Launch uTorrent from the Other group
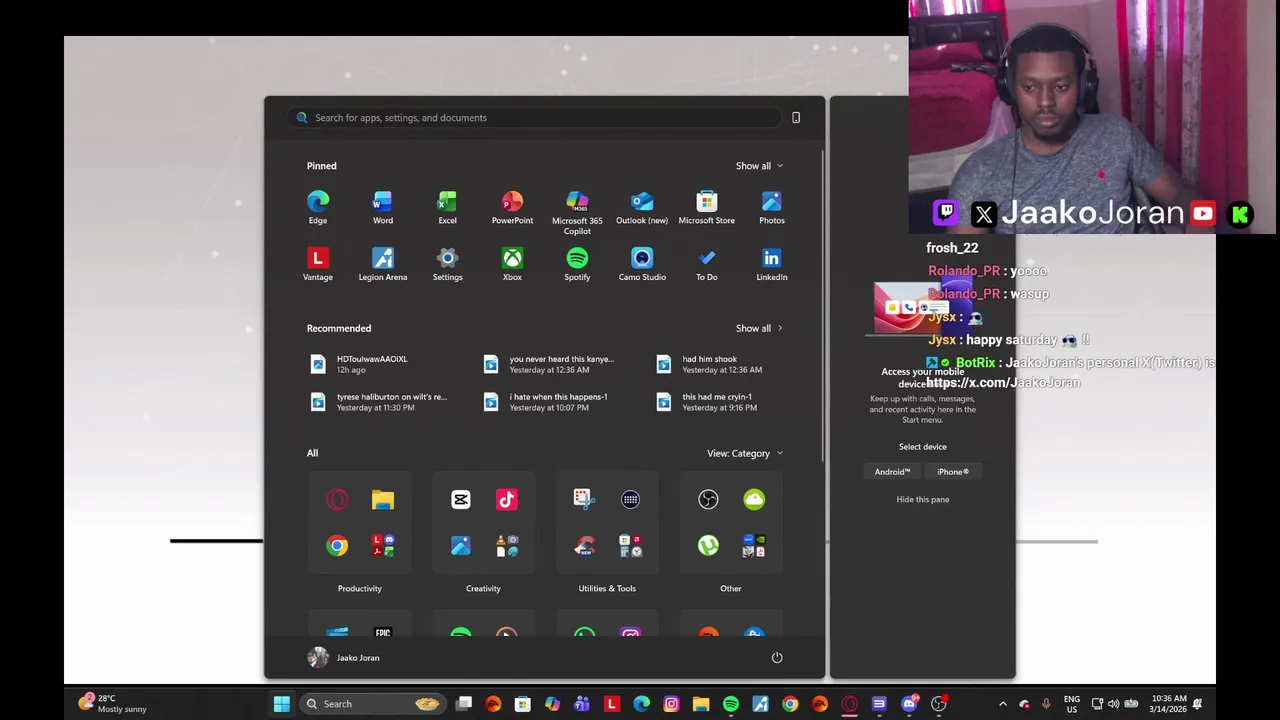The width and height of the screenshot is (1280, 720). [x=708, y=545]
